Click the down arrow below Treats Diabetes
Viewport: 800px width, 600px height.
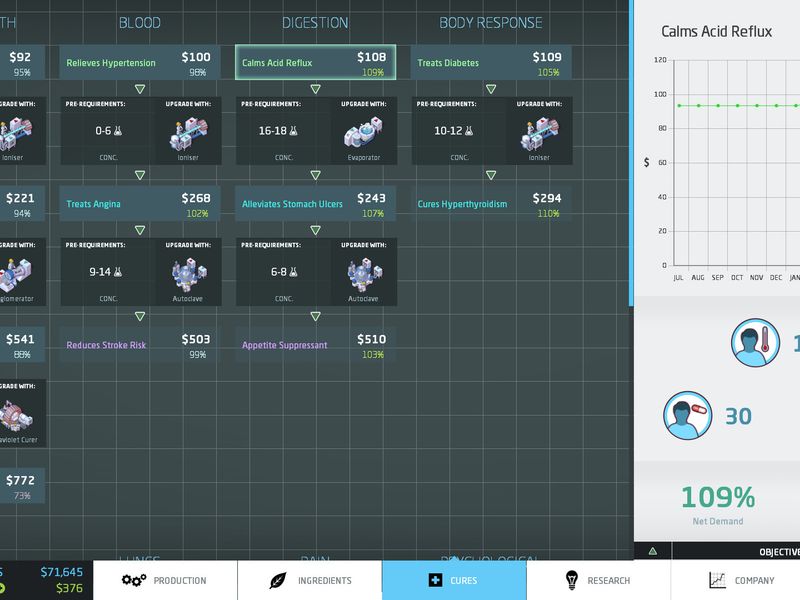coord(491,89)
